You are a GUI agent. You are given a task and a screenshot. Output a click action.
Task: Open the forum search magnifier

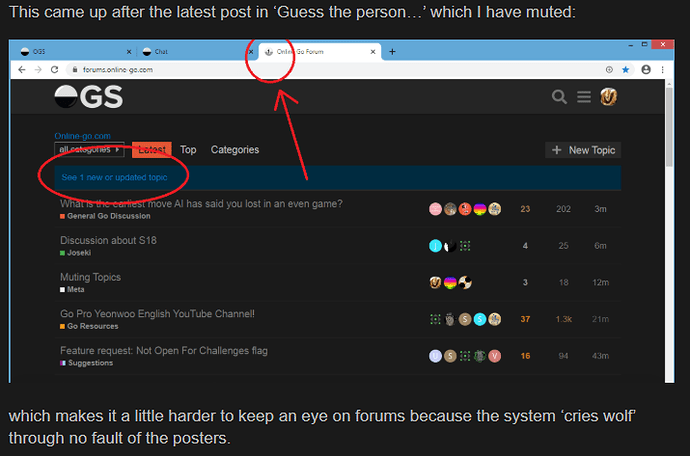pos(559,96)
